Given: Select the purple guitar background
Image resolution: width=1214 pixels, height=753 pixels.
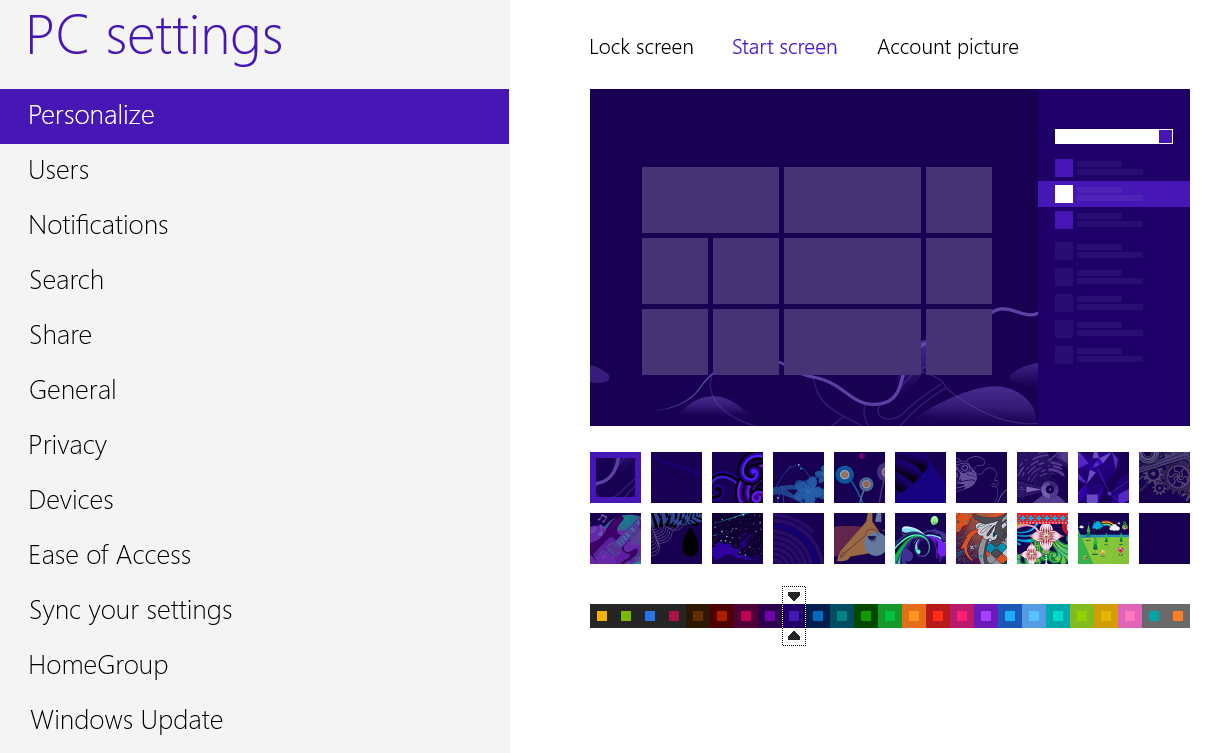Looking at the screenshot, I should pos(615,538).
